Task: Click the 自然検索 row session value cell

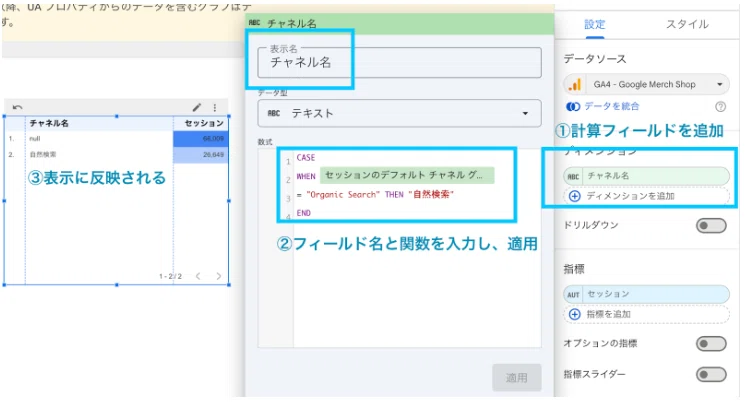Action: point(201,154)
